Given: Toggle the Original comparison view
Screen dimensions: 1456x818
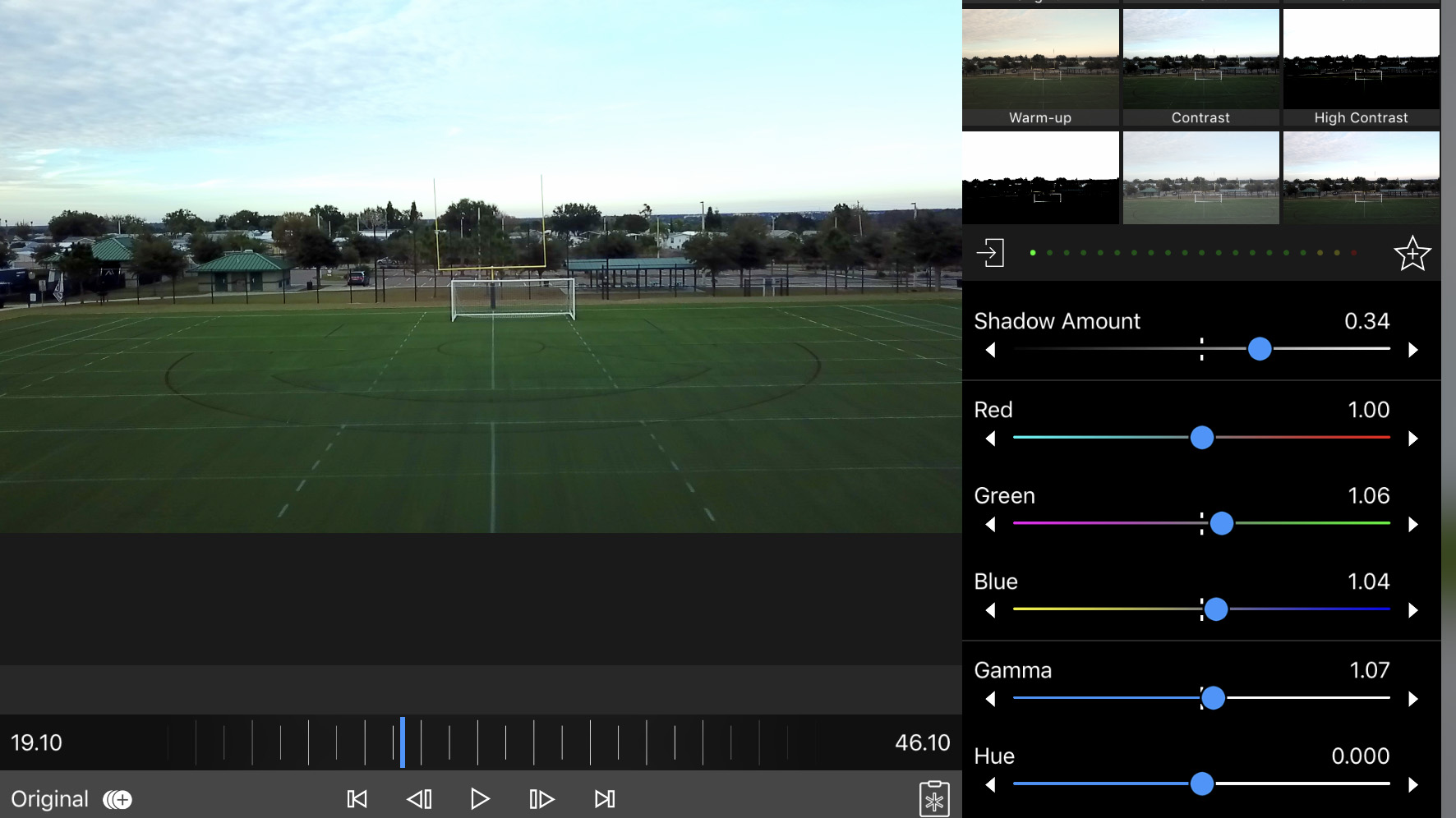Looking at the screenshot, I should click(117, 800).
